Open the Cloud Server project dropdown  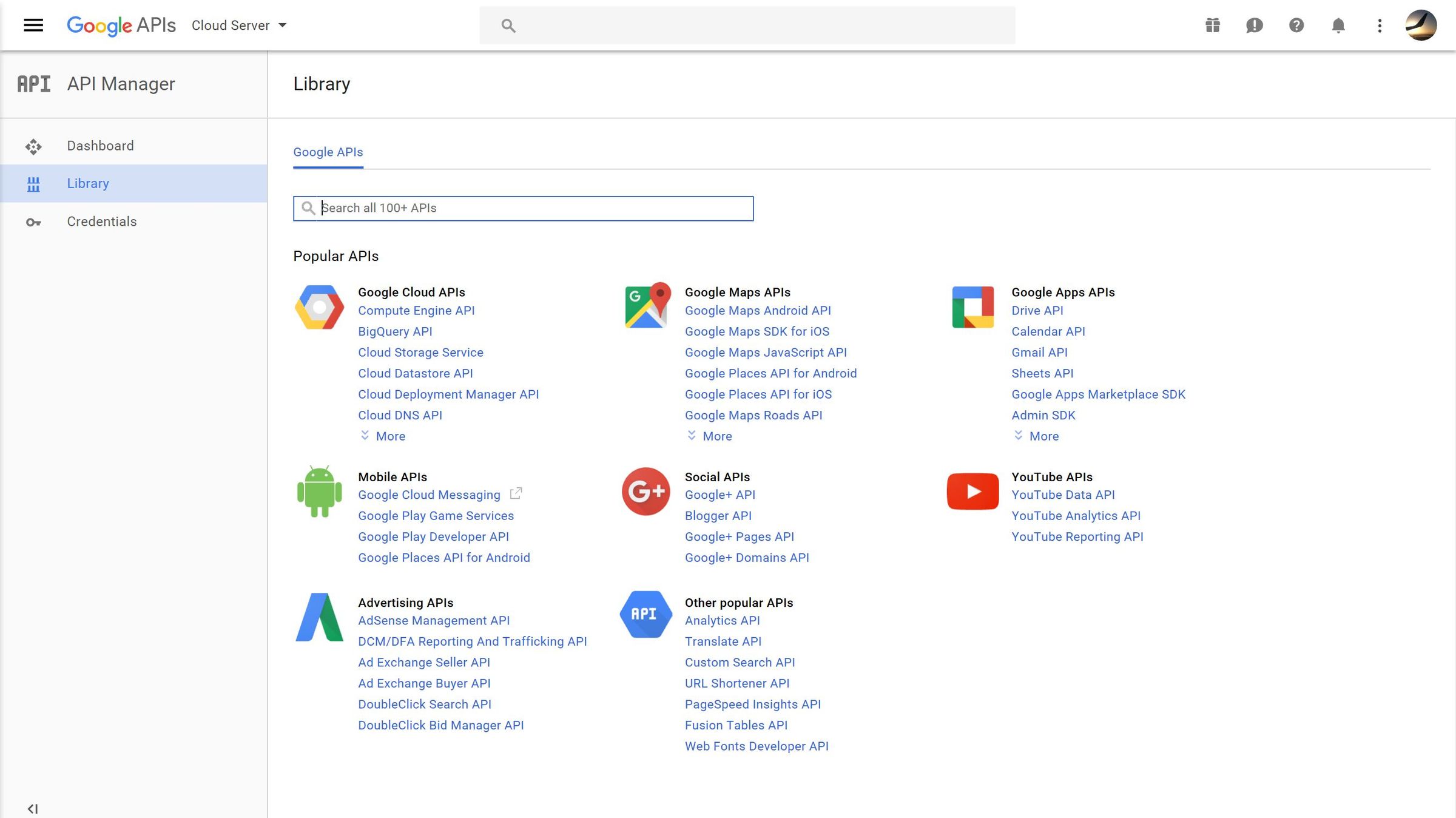pos(238,25)
